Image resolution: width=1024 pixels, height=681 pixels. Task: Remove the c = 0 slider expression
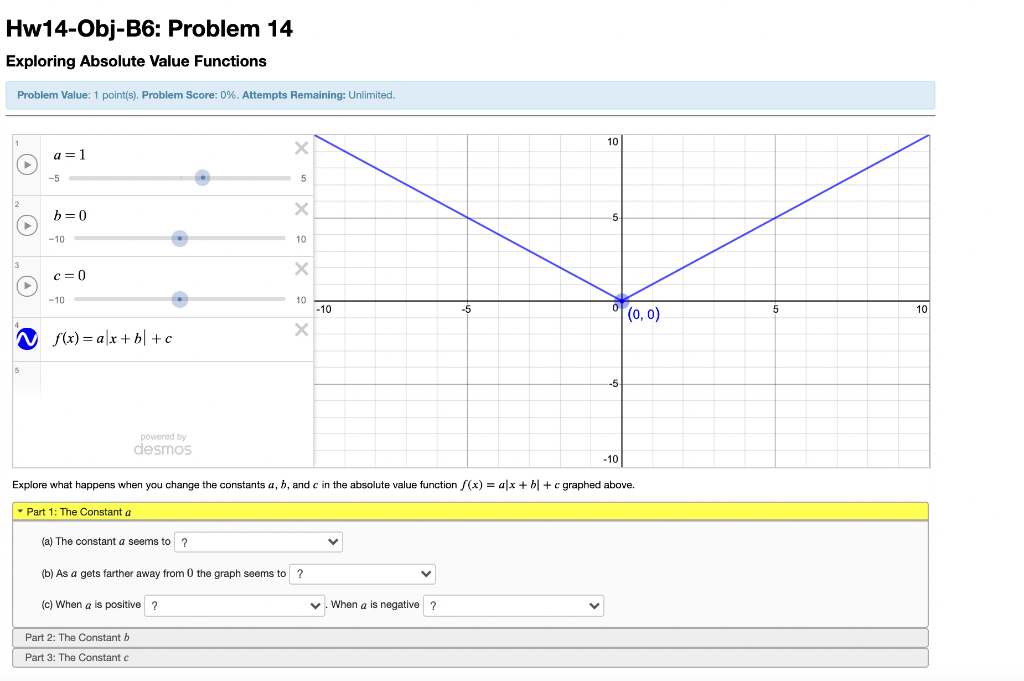coord(301,268)
